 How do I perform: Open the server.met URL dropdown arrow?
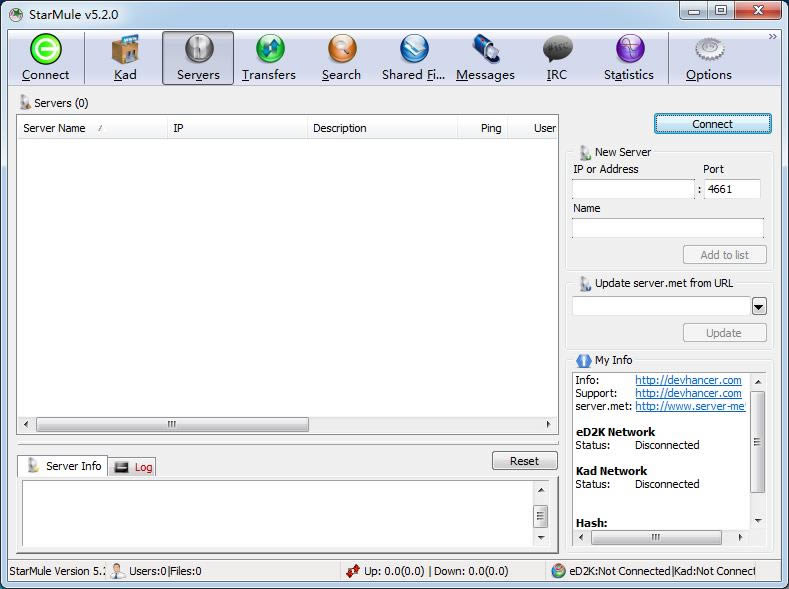759,306
